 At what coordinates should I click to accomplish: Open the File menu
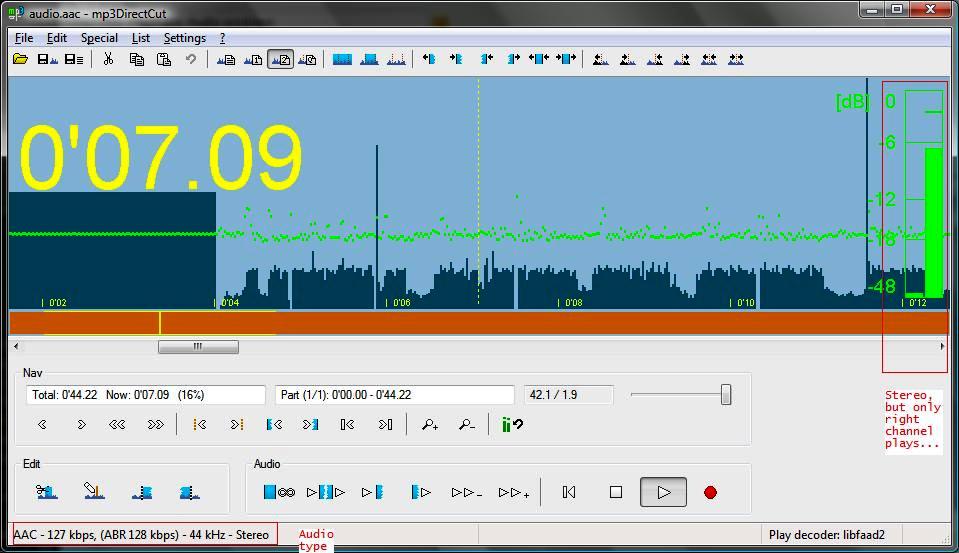click(x=24, y=38)
